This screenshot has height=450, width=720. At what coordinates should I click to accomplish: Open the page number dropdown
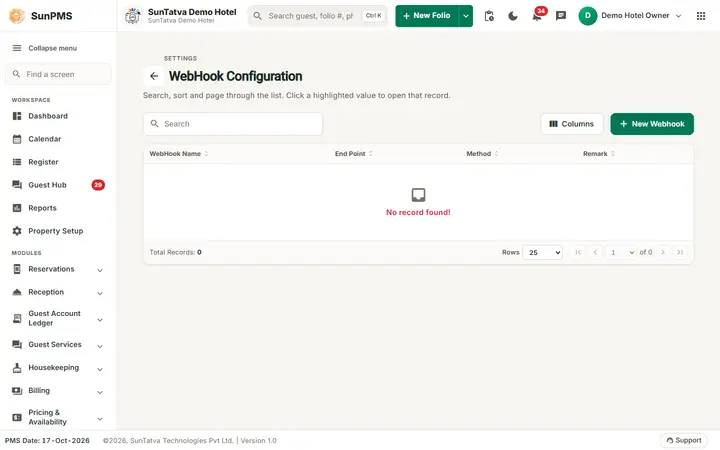(620, 252)
